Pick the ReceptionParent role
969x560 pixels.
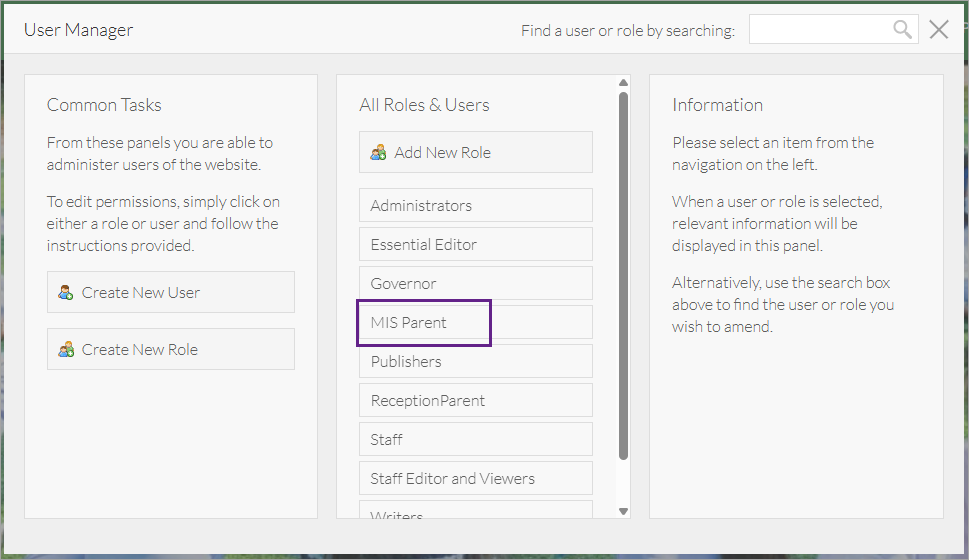pyautogui.click(x=475, y=400)
